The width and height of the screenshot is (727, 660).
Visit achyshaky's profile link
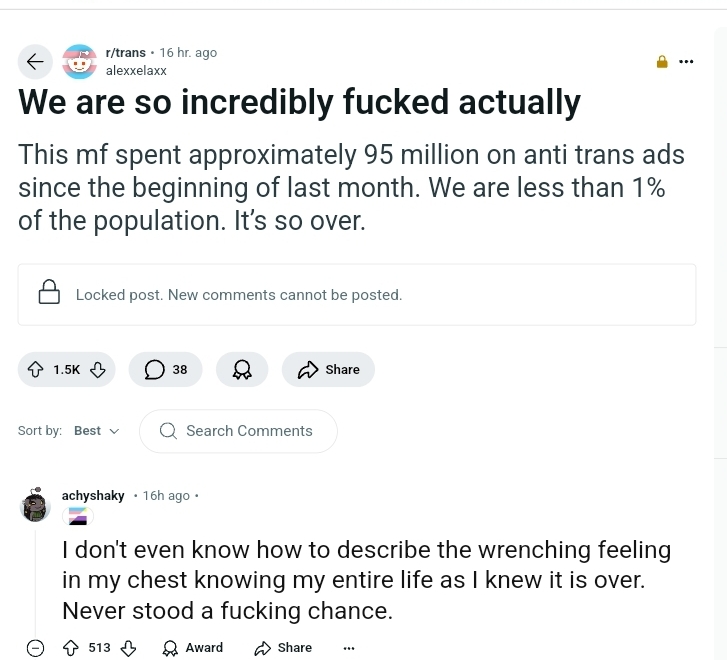point(93,495)
